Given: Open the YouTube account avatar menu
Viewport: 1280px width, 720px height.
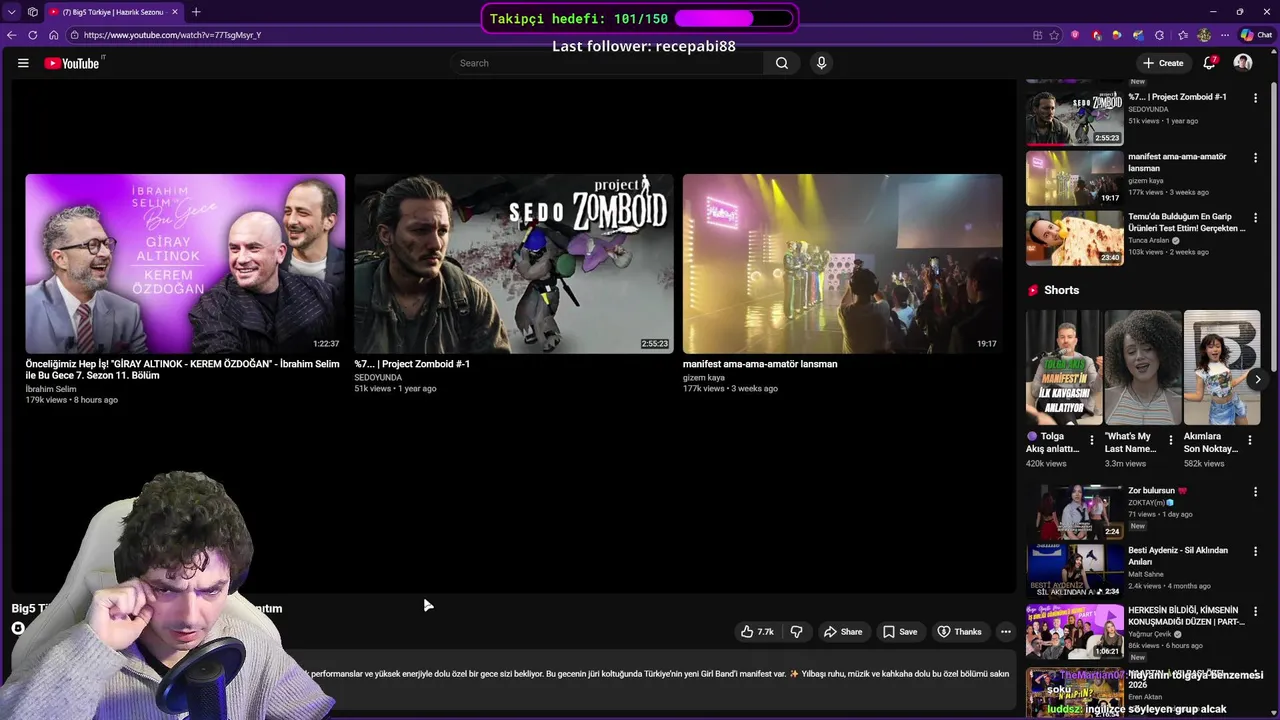Looking at the screenshot, I should coord(1243,63).
